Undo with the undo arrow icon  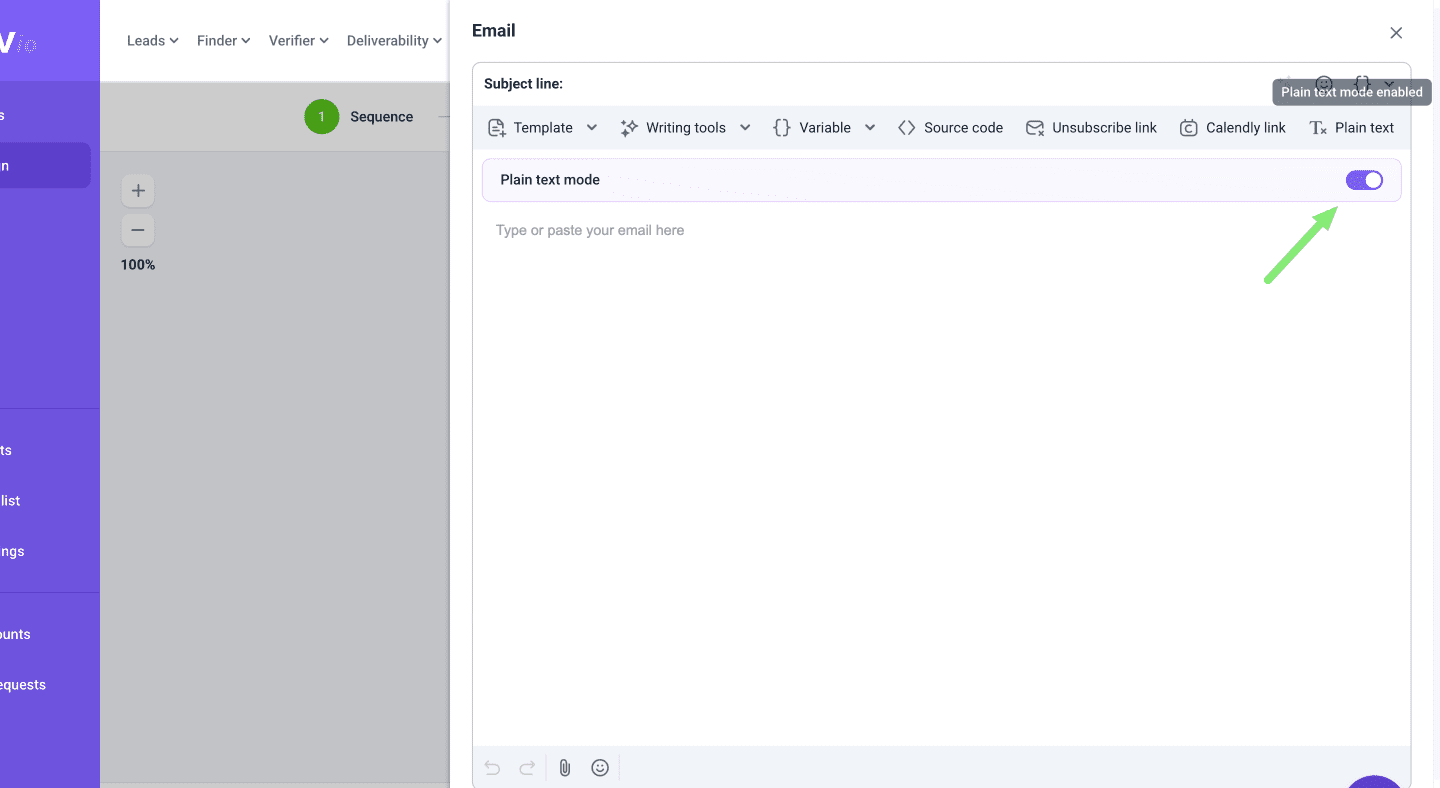click(492, 767)
